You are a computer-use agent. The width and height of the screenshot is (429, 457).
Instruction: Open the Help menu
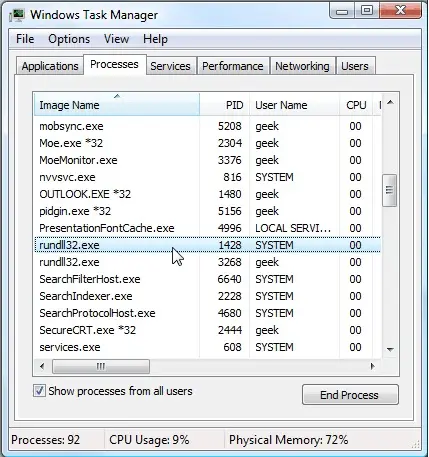pyautogui.click(x=155, y=39)
